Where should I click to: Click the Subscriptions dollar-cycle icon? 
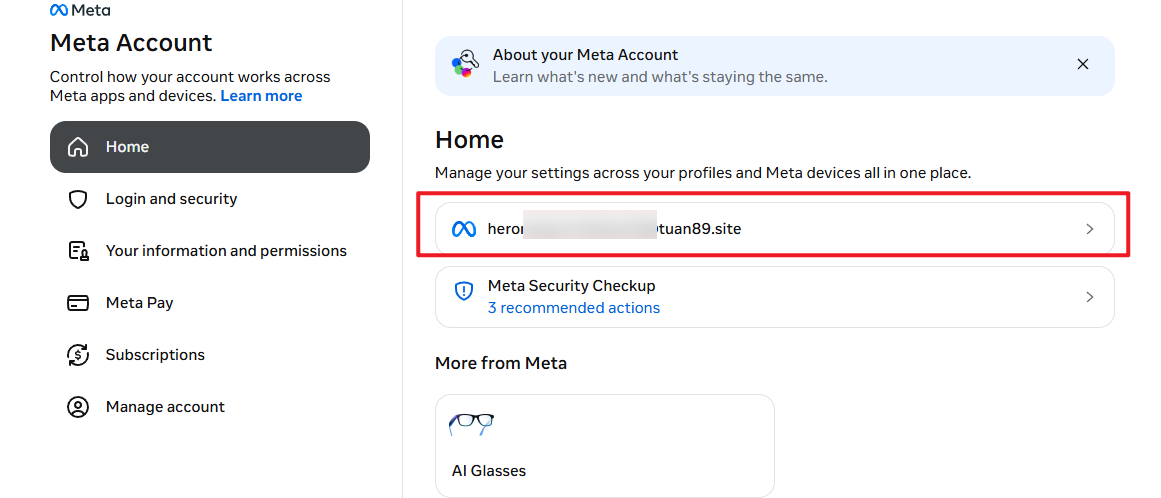coord(77,355)
